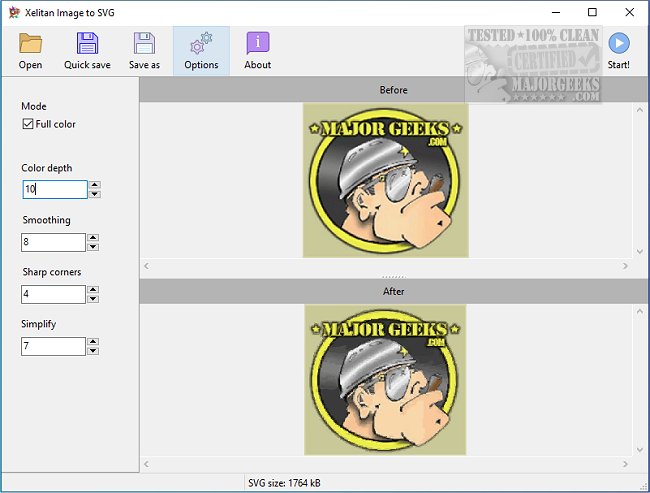
Task: Click the Before panel header
Action: point(394,90)
